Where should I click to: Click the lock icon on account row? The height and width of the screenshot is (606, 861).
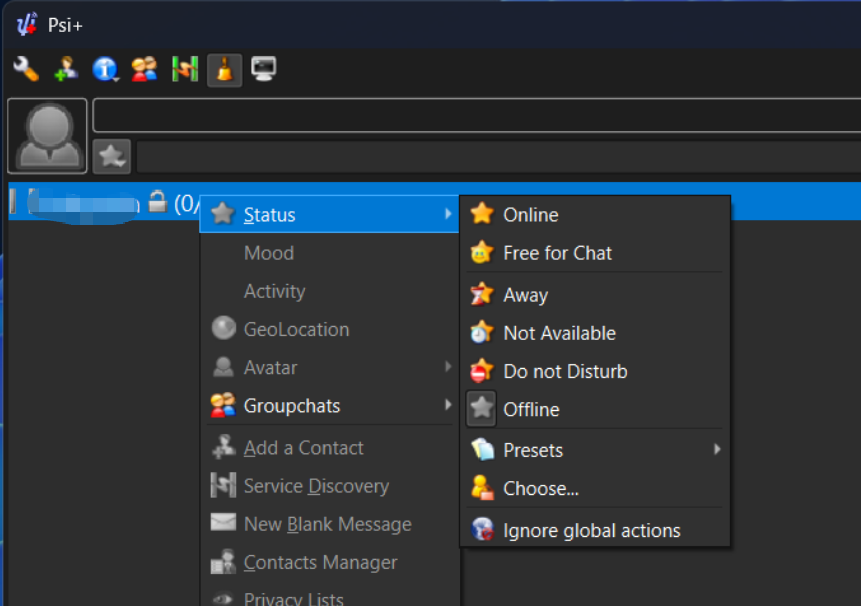157,201
